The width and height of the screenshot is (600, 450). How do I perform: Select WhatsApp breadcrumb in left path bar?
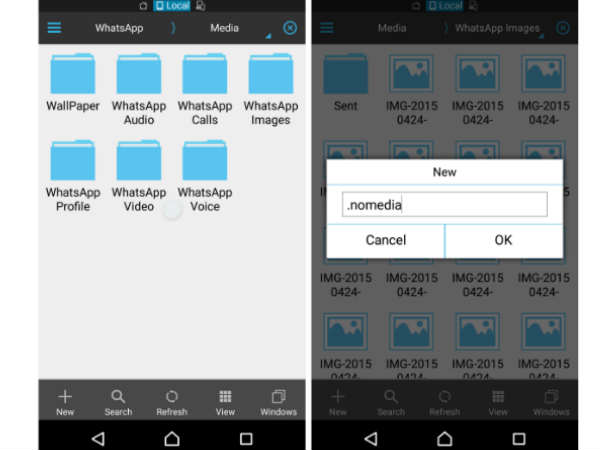point(119,28)
